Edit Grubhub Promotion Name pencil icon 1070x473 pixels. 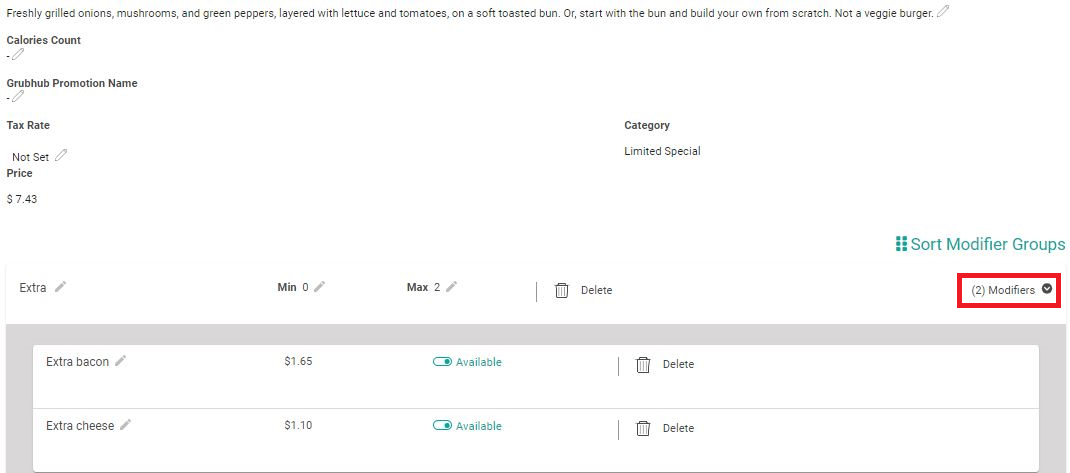[17, 97]
